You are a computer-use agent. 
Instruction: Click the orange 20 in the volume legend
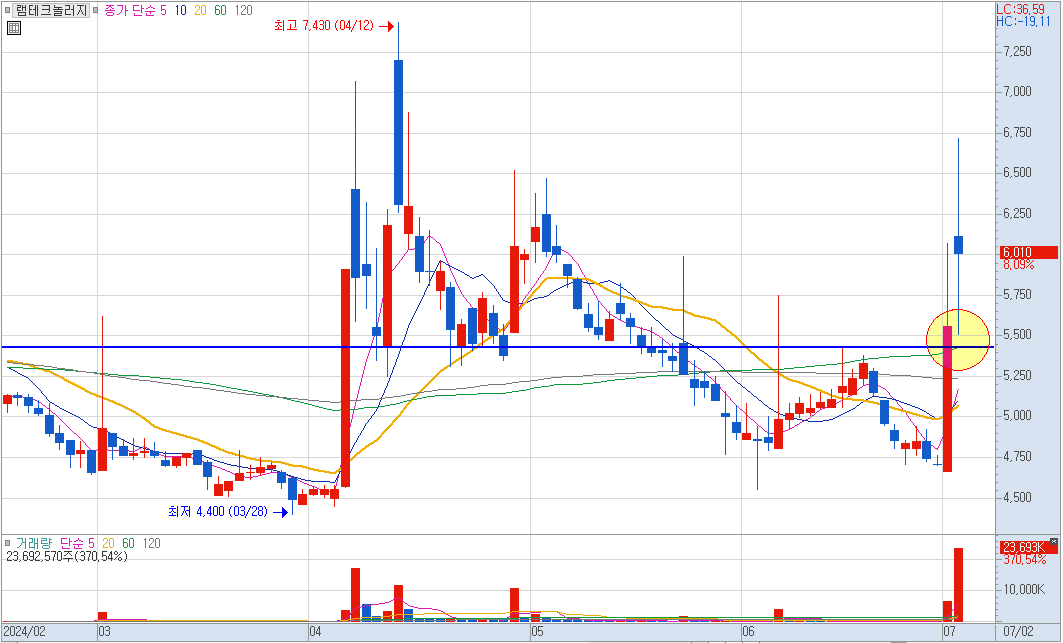[108, 543]
